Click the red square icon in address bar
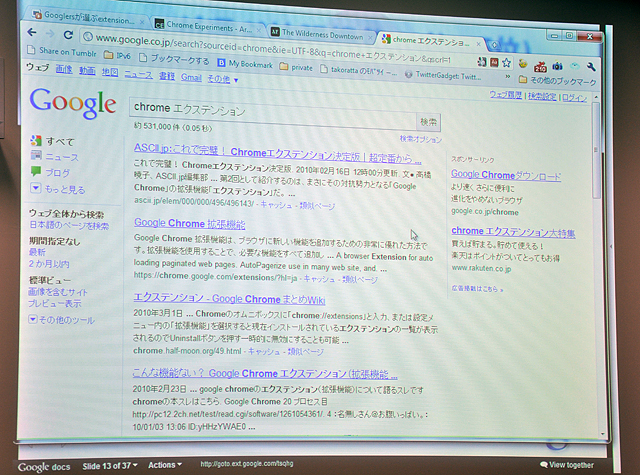Image resolution: width=640 pixels, height=475 pixels. point(494,62)
